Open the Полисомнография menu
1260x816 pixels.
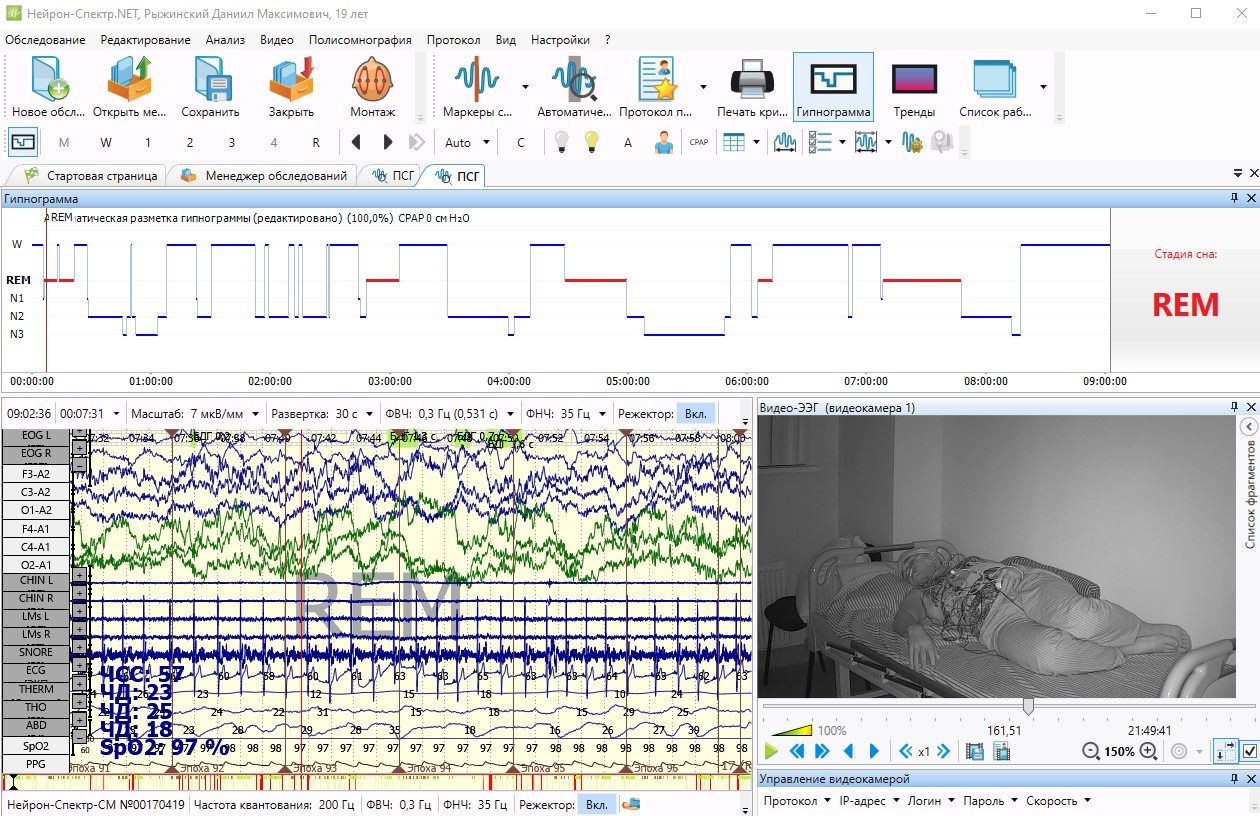(x=360, y=40)
